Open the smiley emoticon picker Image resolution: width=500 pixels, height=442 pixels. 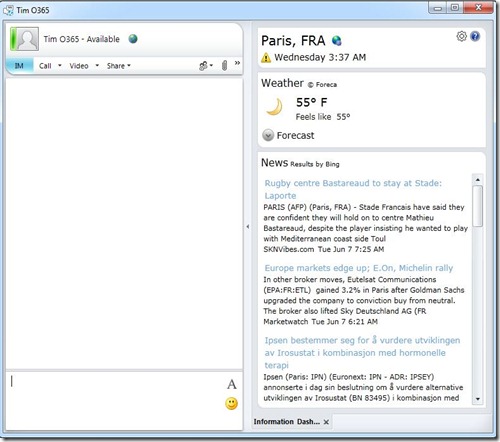click(231, 404)
